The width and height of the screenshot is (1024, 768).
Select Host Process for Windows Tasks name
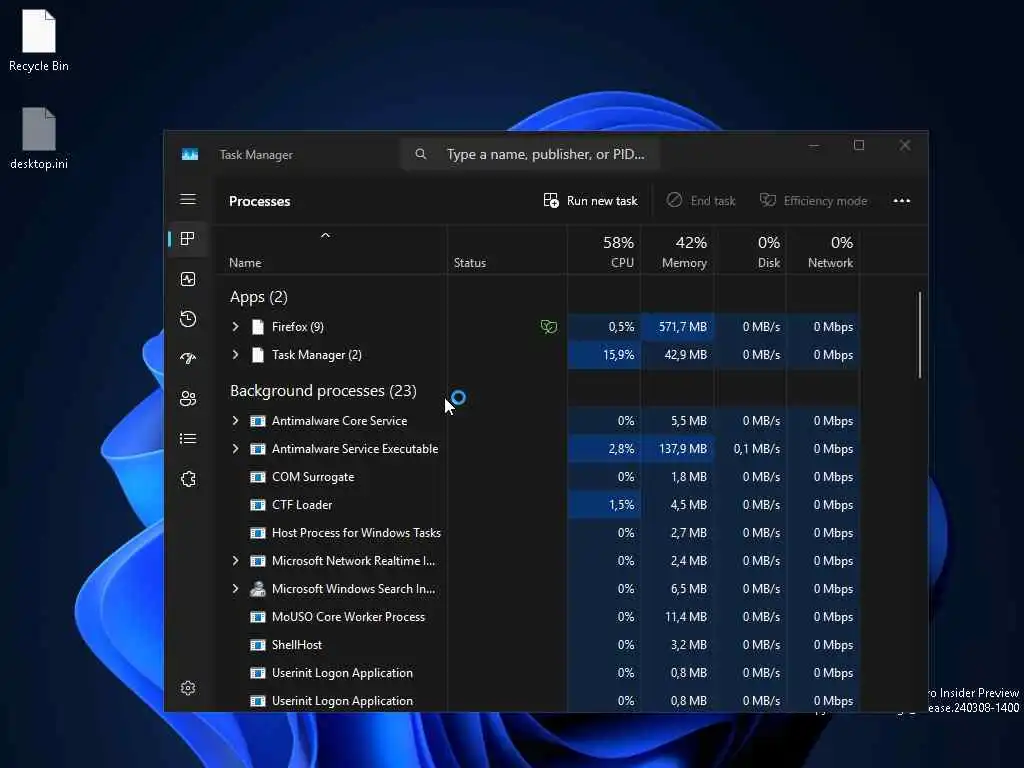(x=356, y=533)
